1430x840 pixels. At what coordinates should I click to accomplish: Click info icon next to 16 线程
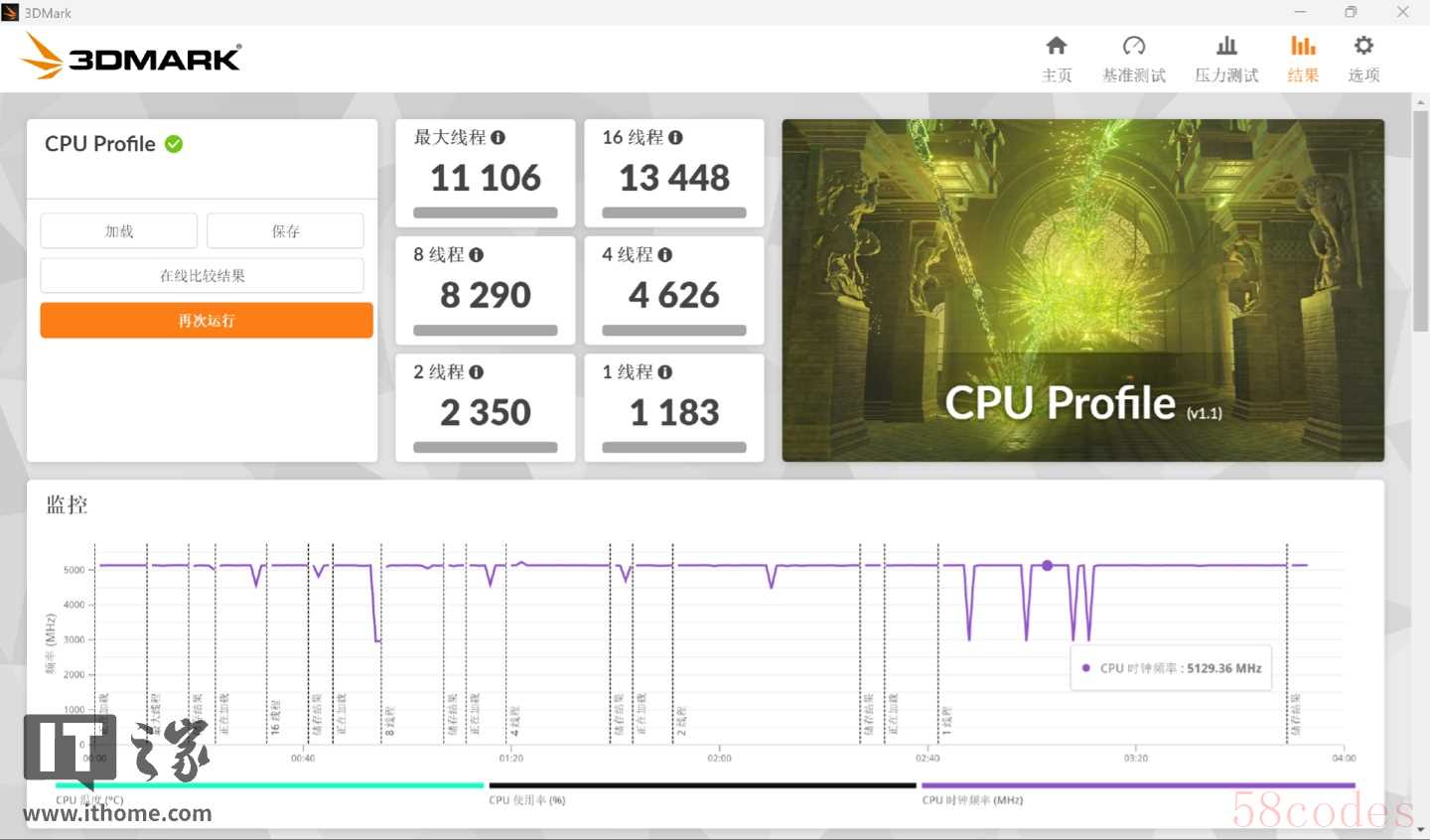point(675,138)
